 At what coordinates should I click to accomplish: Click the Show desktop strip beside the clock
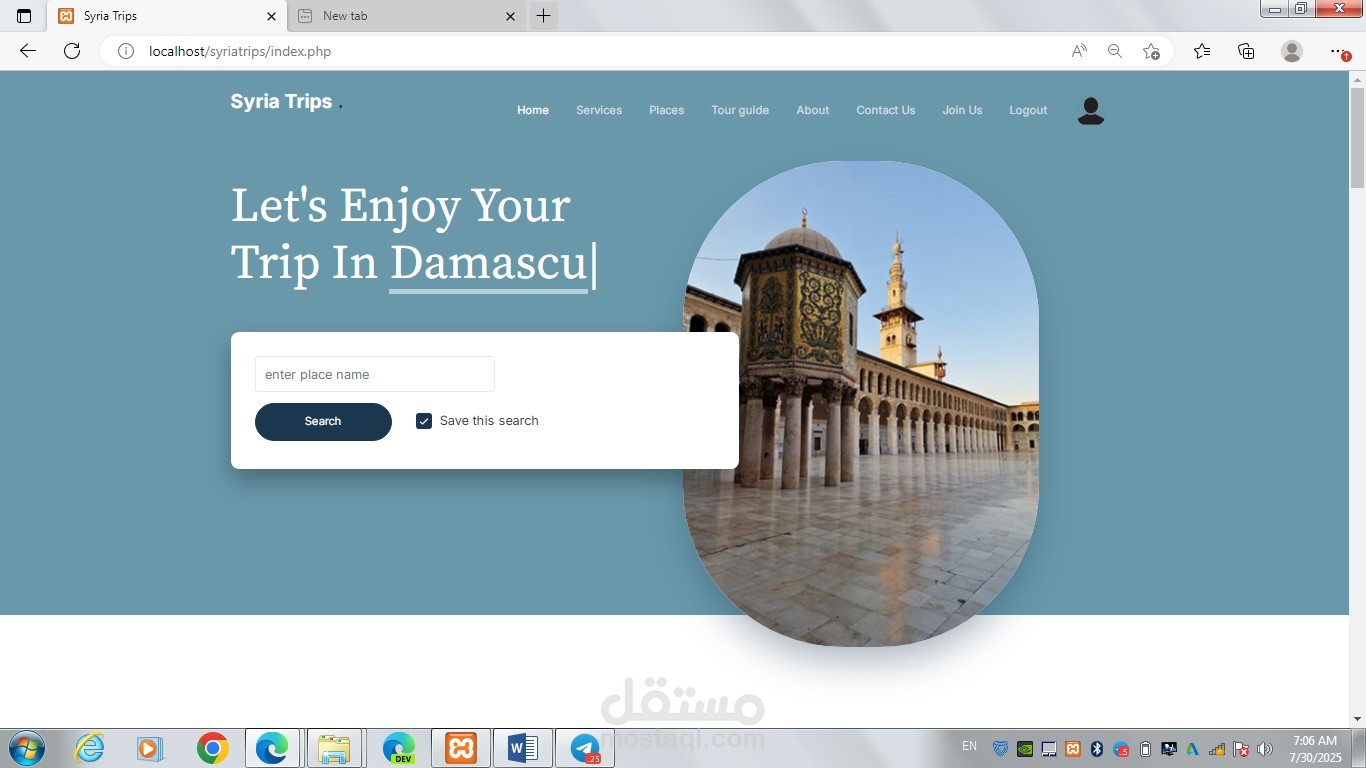point(1359,748)
